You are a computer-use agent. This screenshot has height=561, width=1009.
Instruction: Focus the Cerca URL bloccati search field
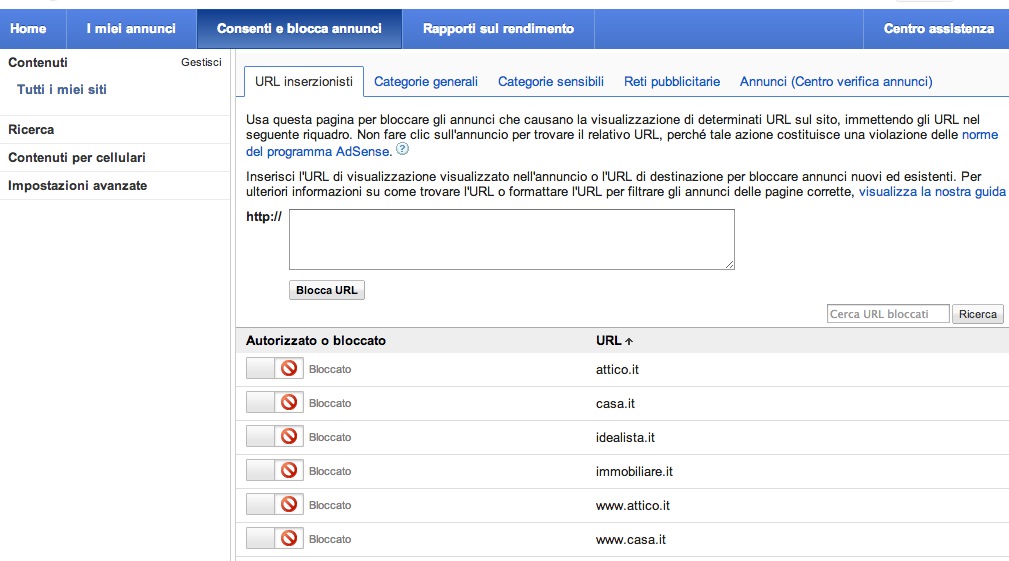tap(888, 314)
